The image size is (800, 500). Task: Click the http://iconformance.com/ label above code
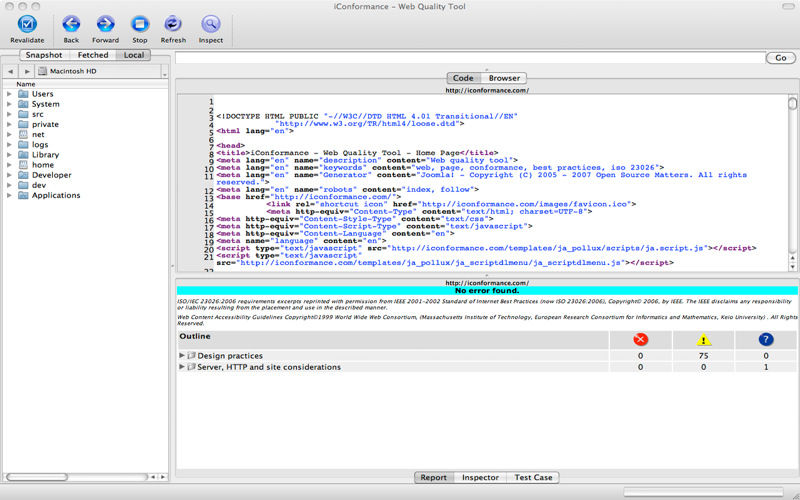tap(487, 90)
